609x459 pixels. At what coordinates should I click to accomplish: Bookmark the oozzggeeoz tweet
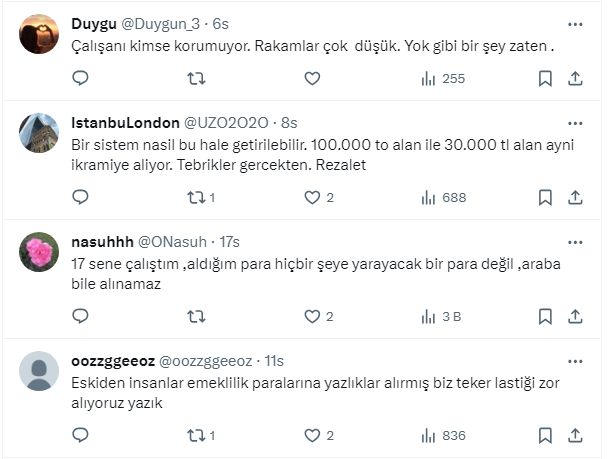[545, 435]
